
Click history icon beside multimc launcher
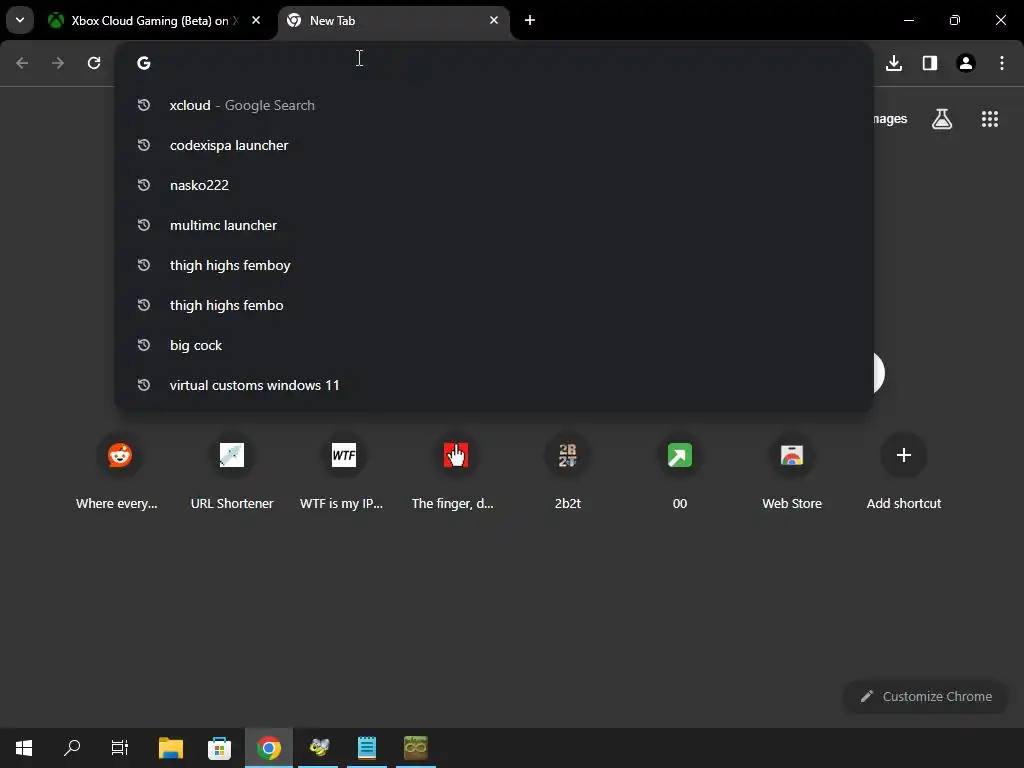[144, 225]
